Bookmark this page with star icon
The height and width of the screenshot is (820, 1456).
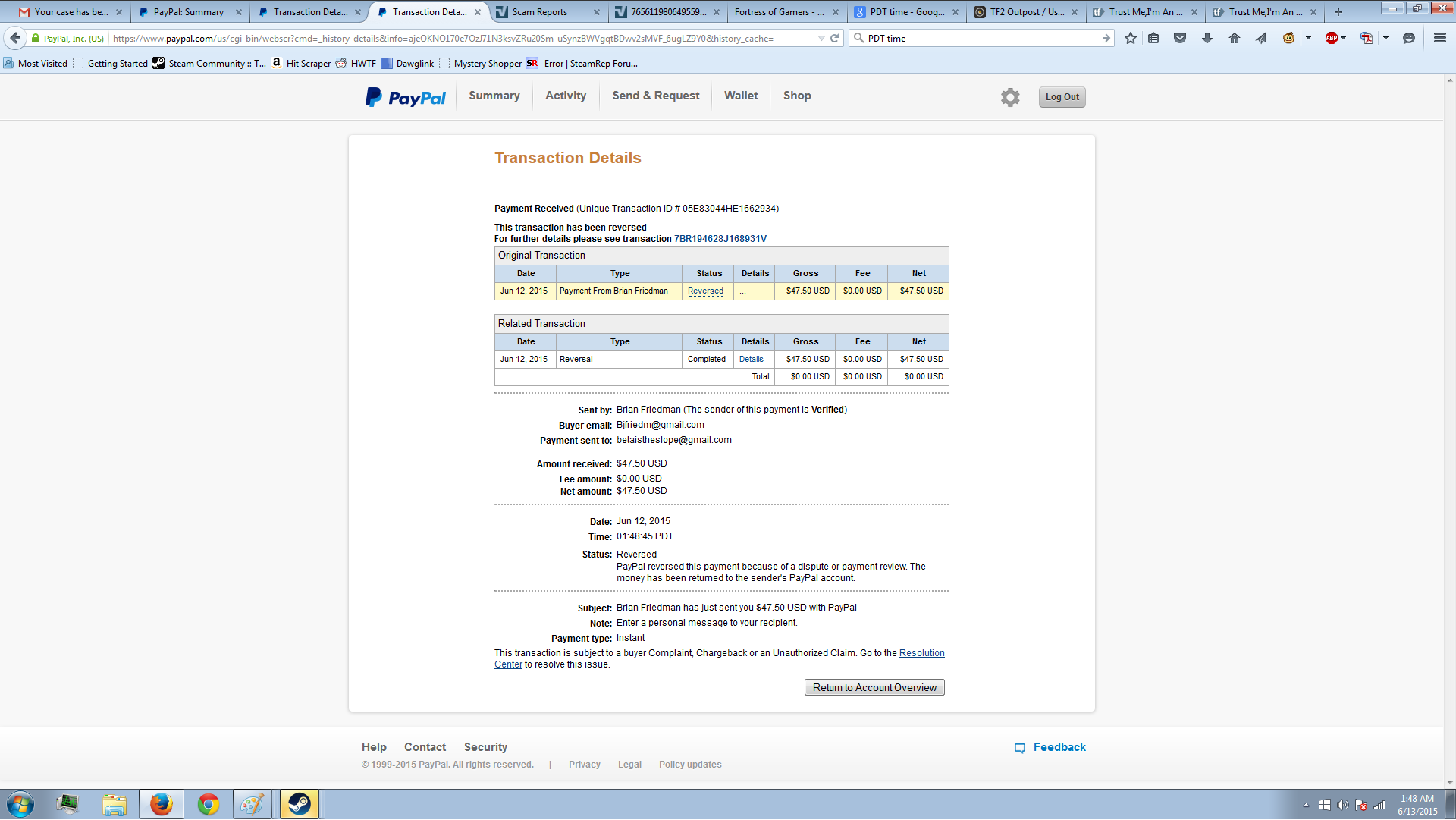click(x=1131, y=39)
